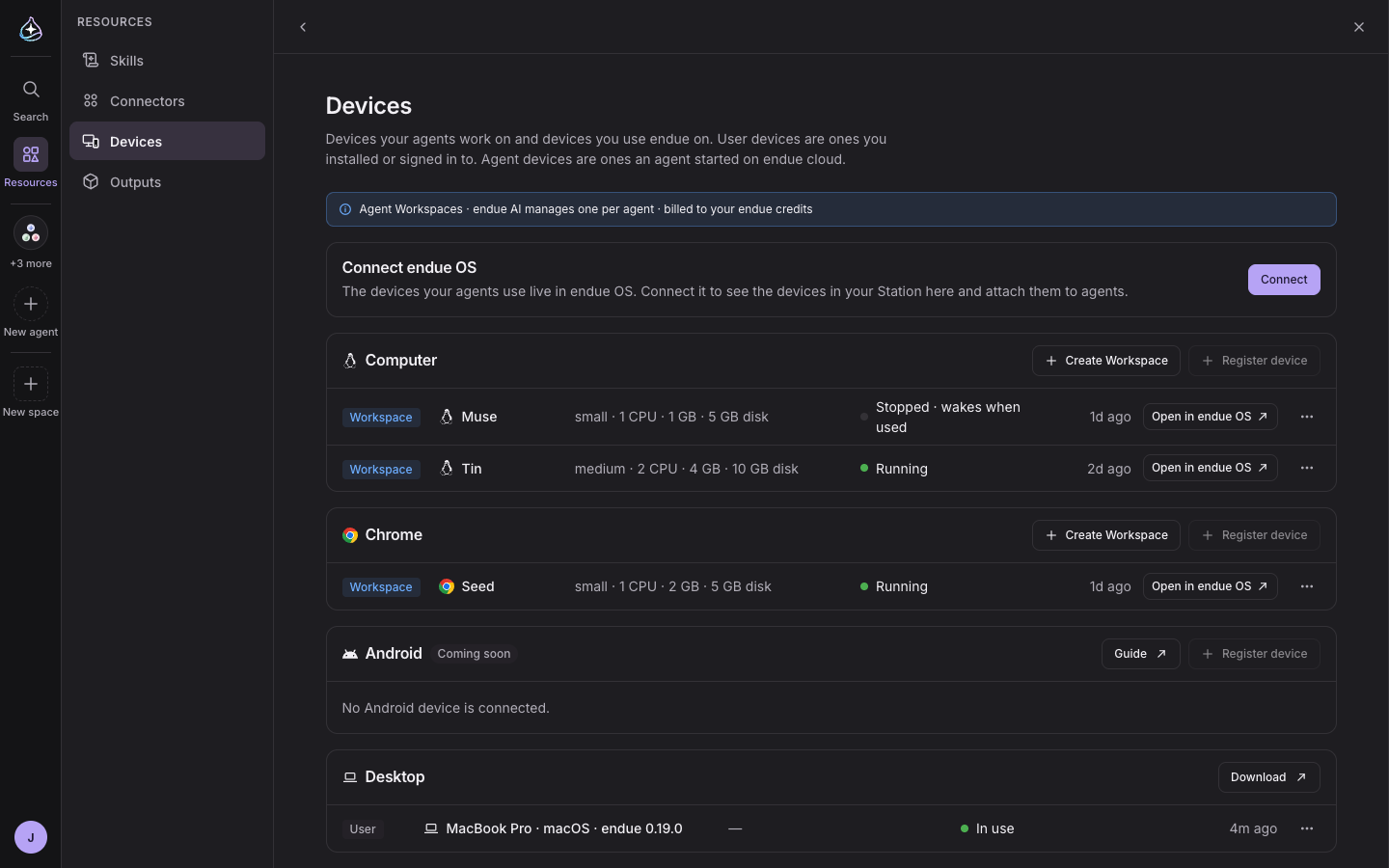Click the penguin icon next to Muse

(447, 417)
